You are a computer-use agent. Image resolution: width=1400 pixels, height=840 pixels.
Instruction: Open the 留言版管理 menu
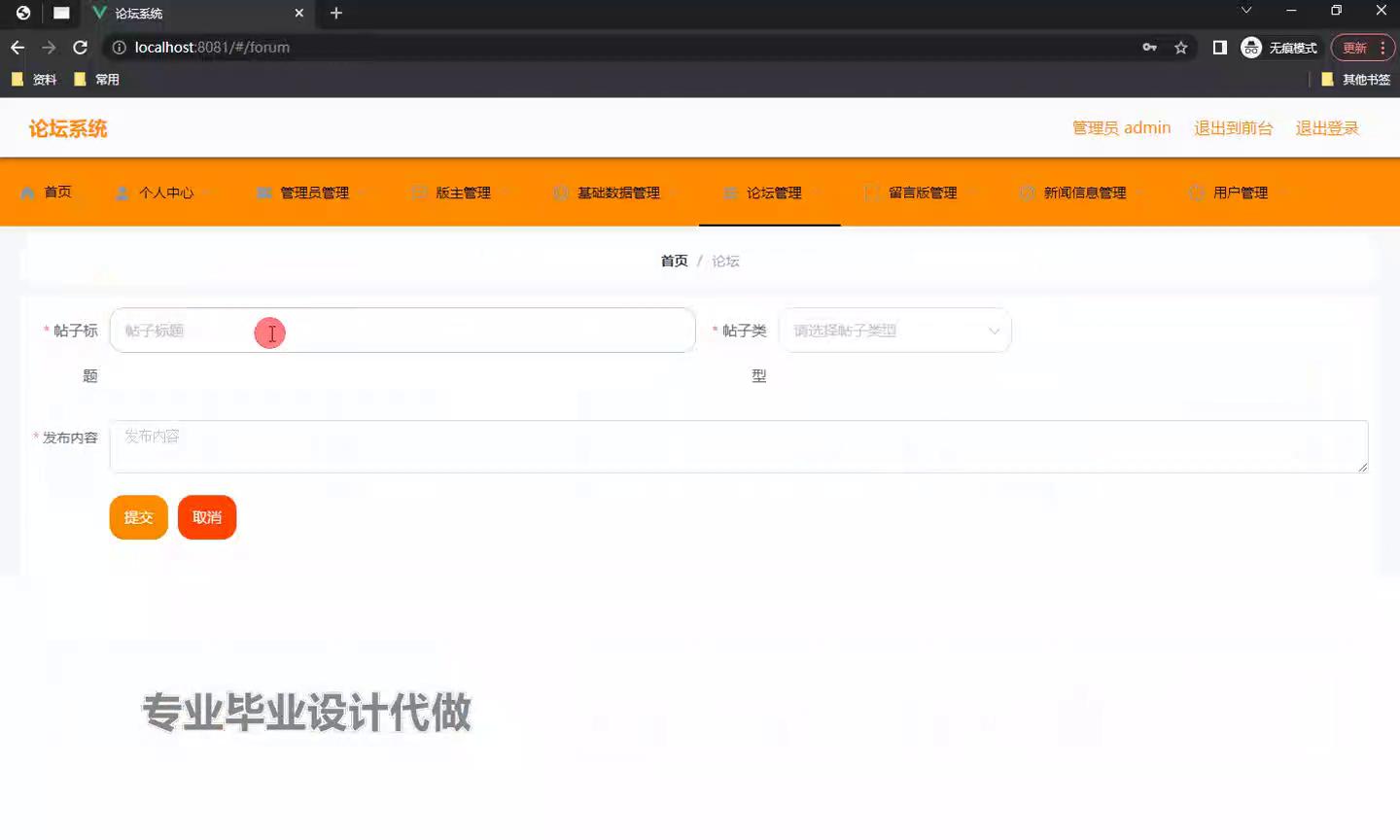(922, 192)
